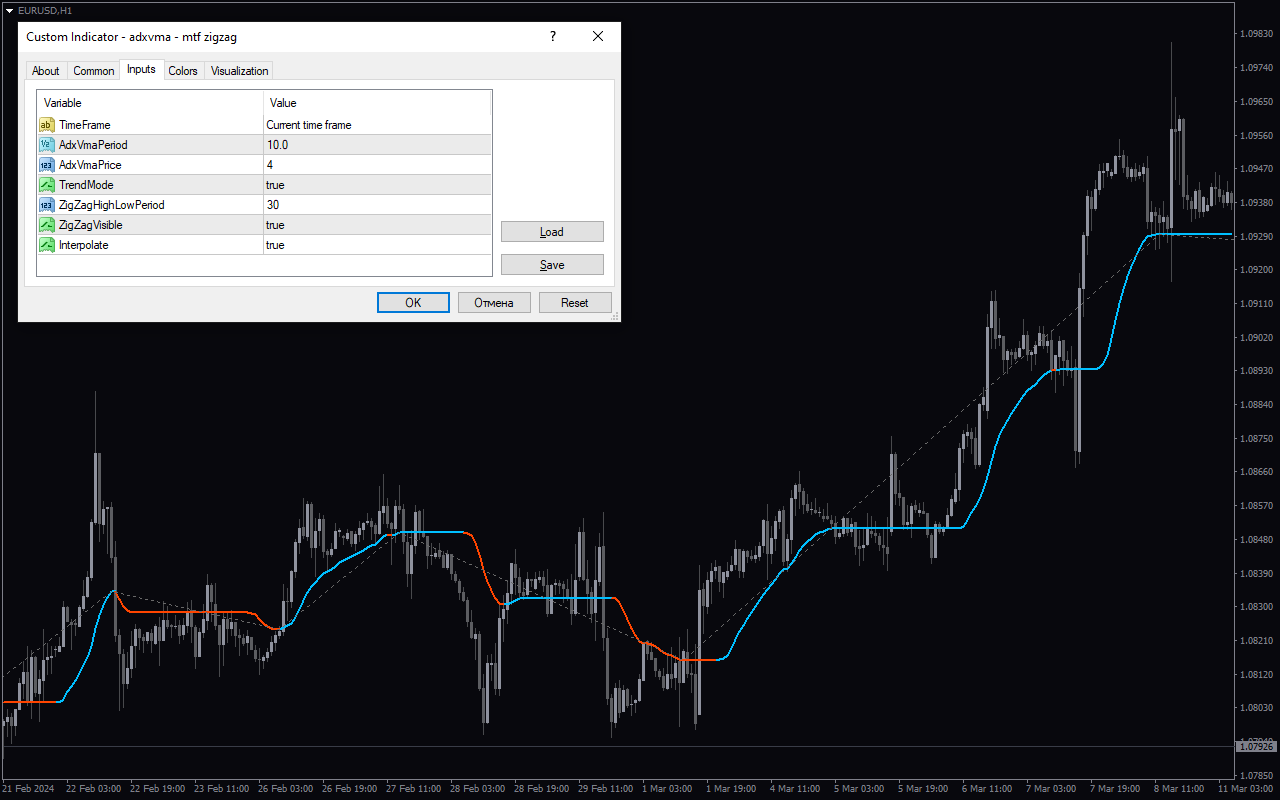Switch to the Common tab
The image size is (1280, 800).
click(94, 71)
